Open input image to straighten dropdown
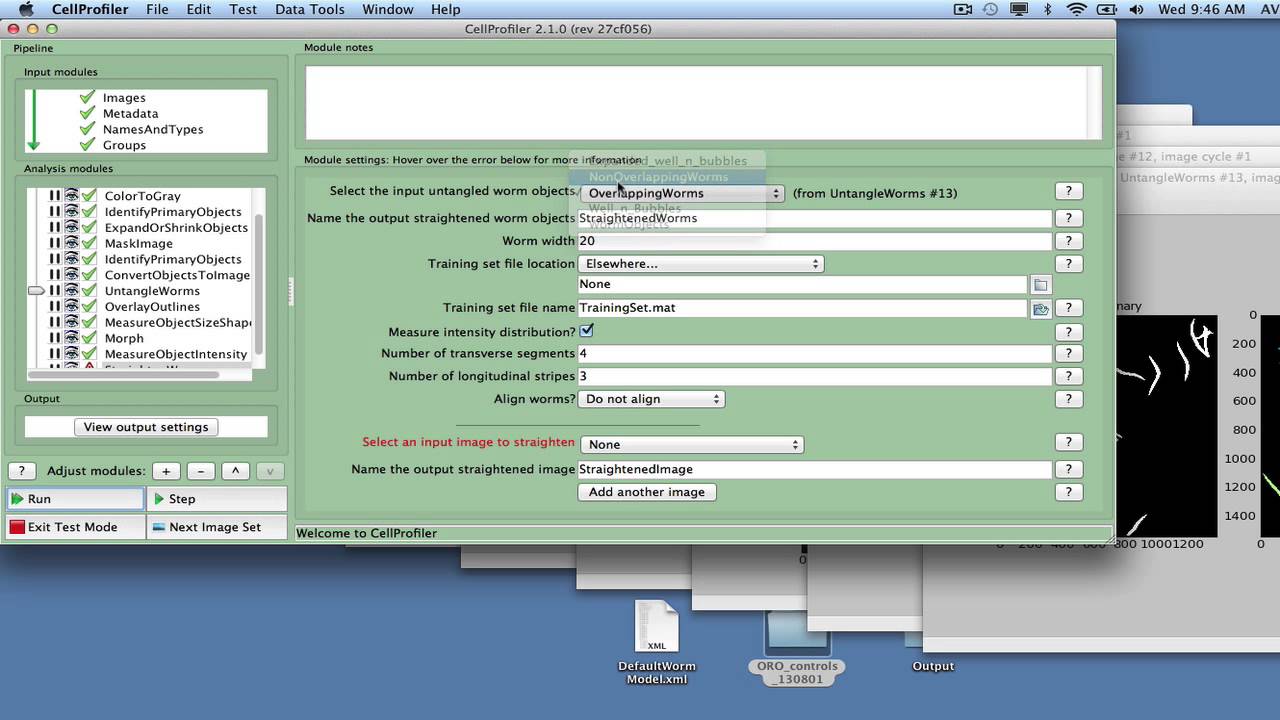Viewport: 1280px width, 720px height. [x=691, y=444]
